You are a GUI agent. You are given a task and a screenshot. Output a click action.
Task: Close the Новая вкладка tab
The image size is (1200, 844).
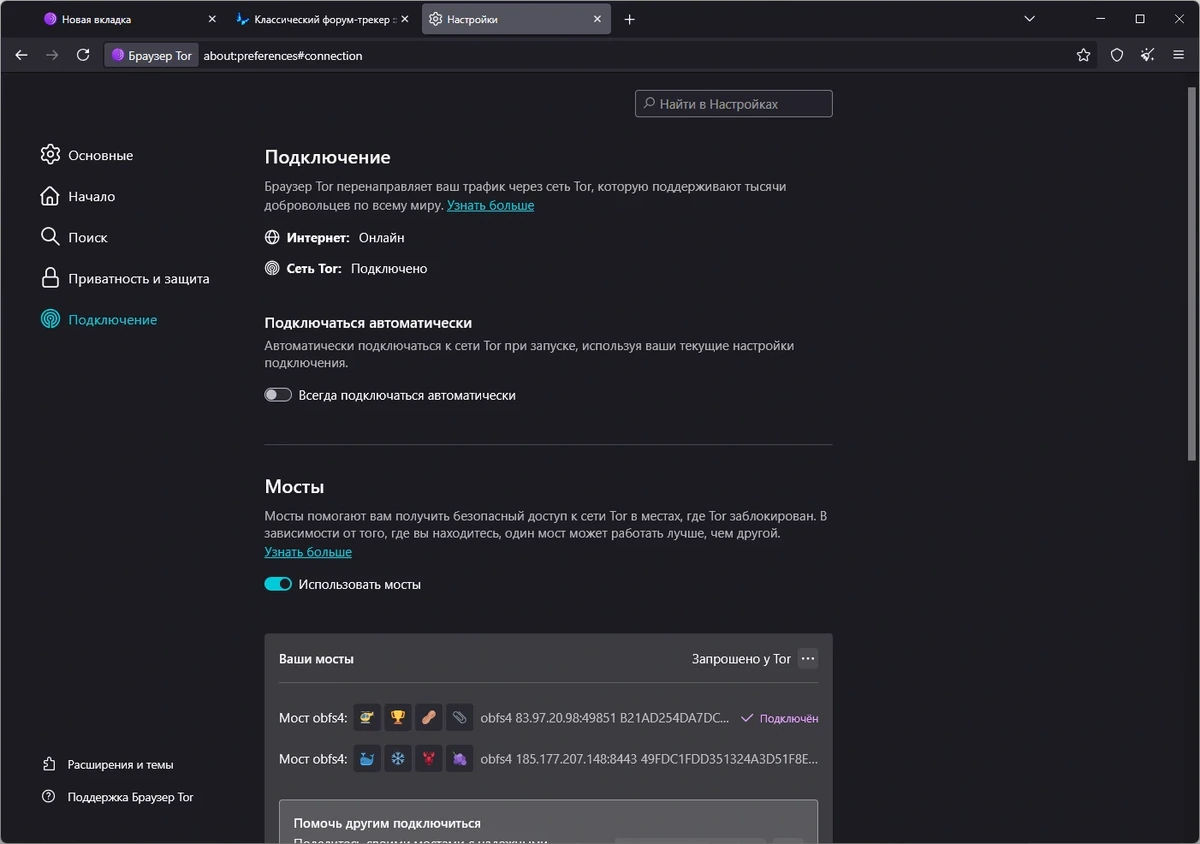[x=211, y=19]
